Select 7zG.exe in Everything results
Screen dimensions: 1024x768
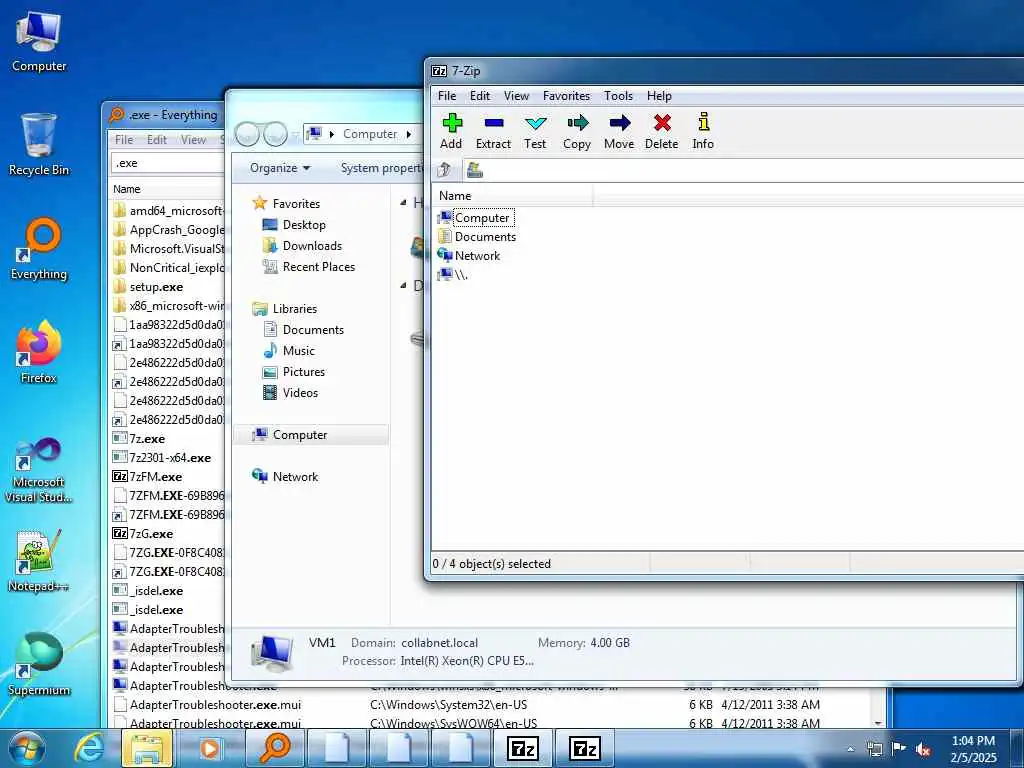150,534
